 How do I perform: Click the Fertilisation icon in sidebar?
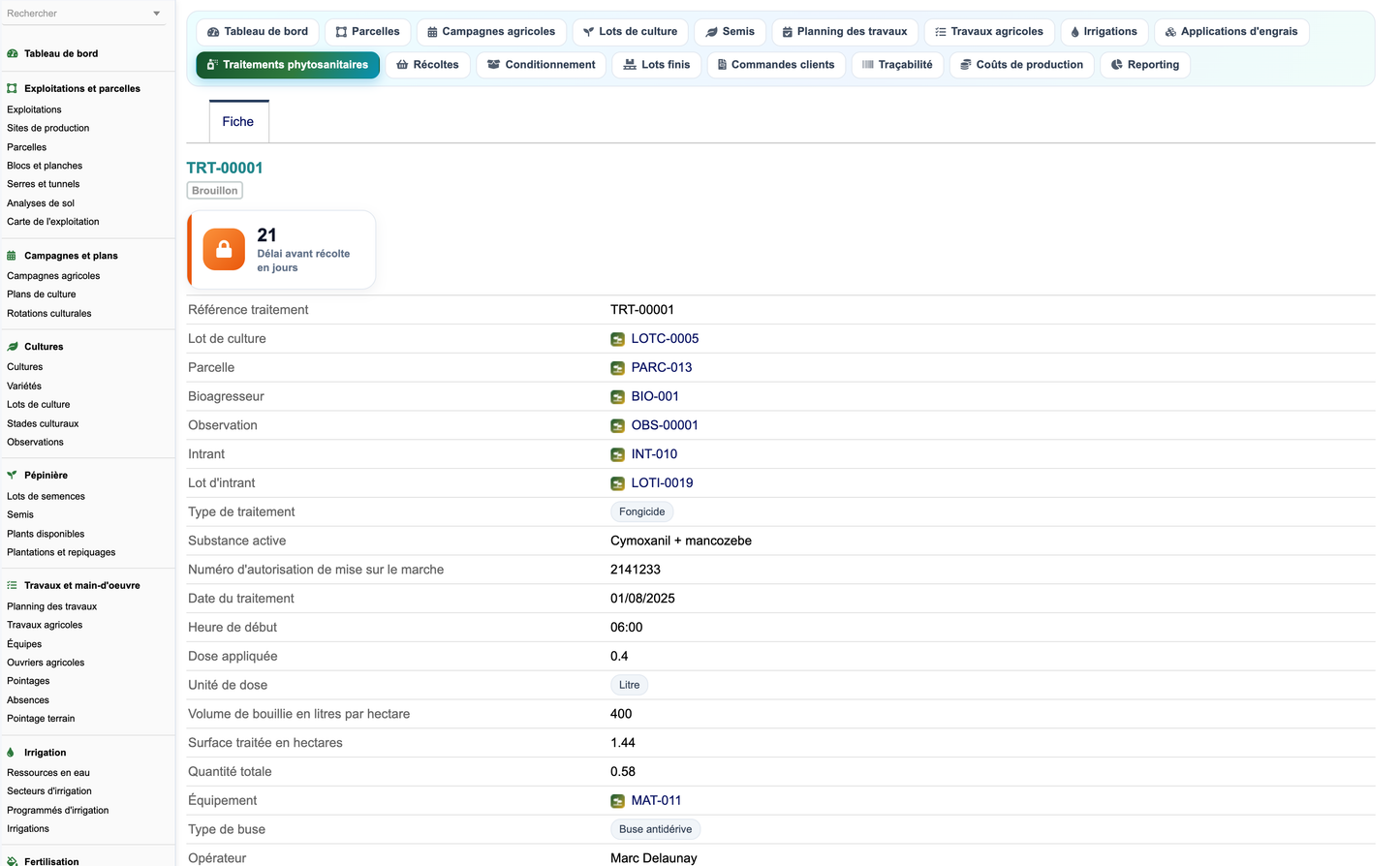(12, 861)
